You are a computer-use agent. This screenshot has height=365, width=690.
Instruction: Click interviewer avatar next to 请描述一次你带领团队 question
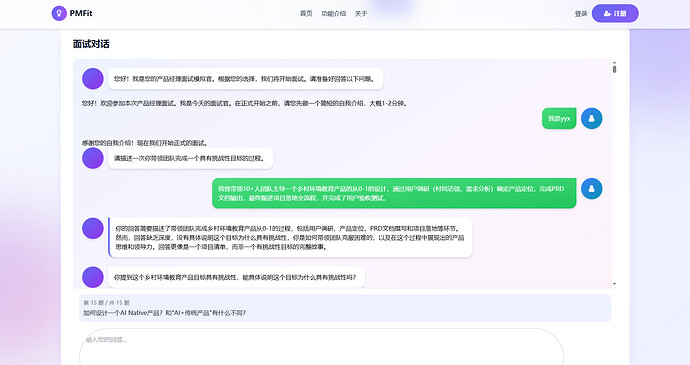[93, 158]
